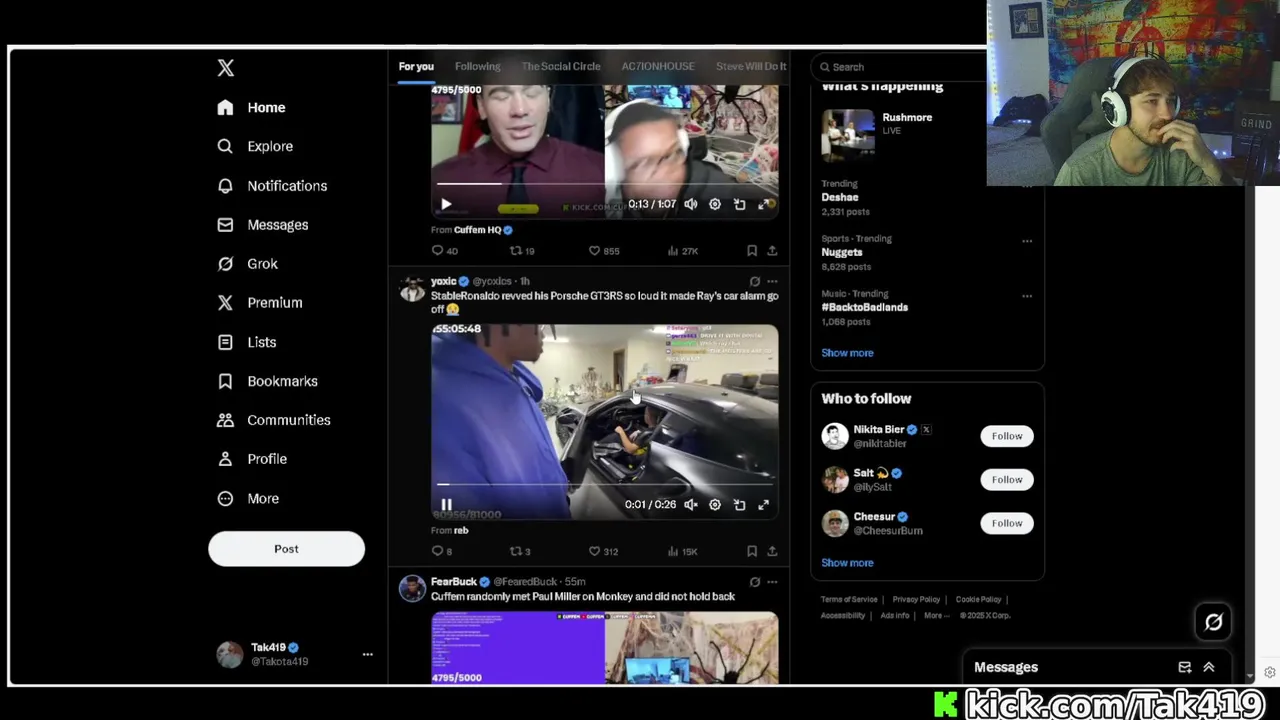This screenshot has width=1280, height=720.
Task: Show more trending topics
Action: pos(847,353)
